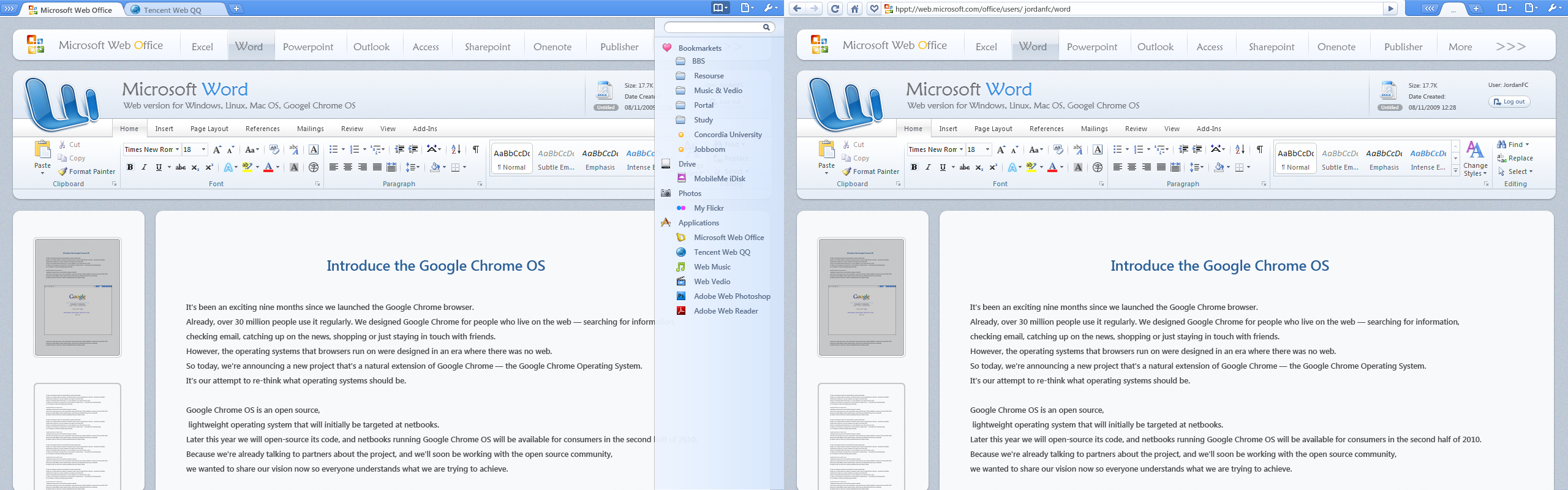1568x490 pixels.
Task: Click Increase Indent icon in left-hand window
Action: pos(413,149)
